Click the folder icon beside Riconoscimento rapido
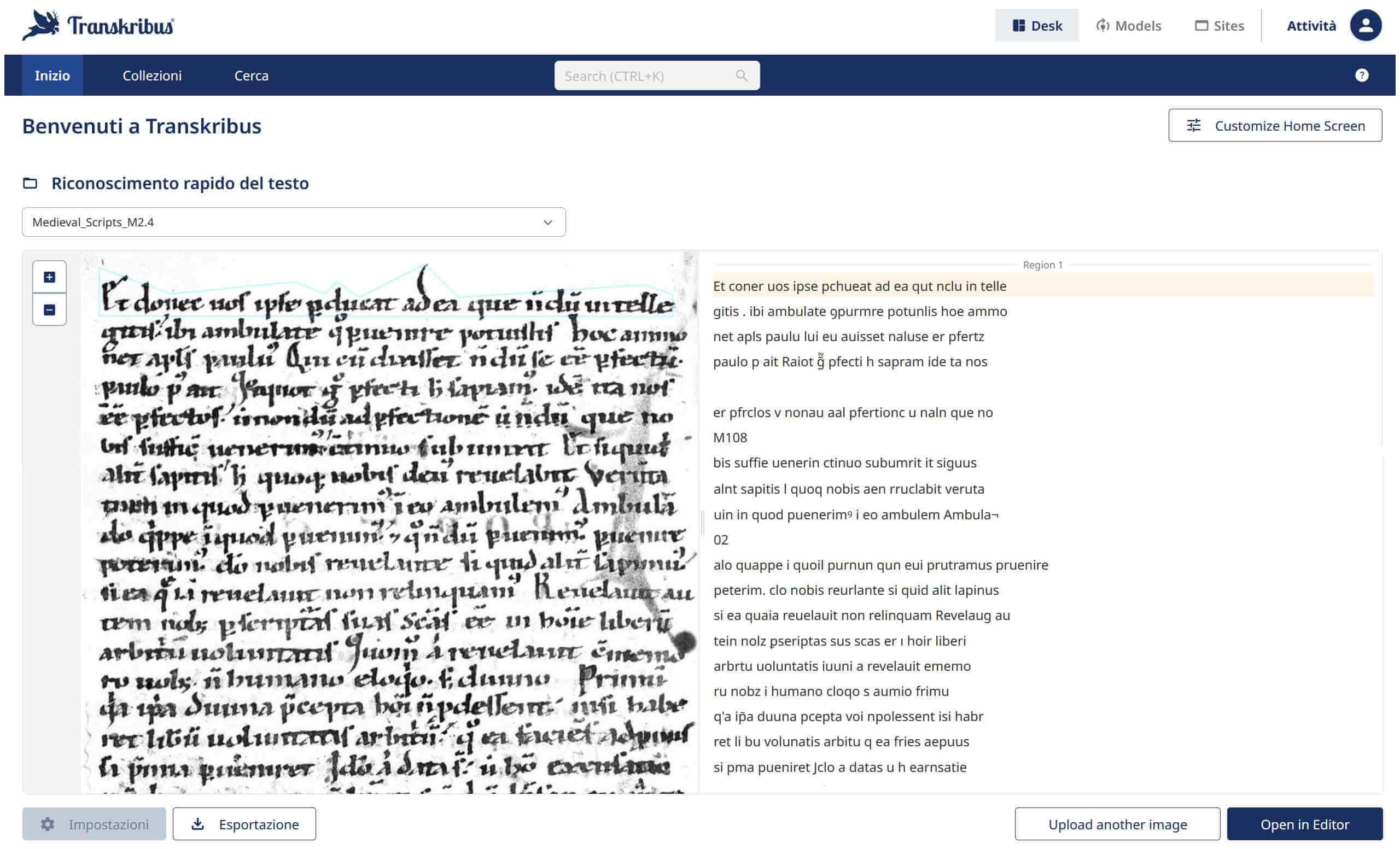Image resolution: width=1400 pixels, height=849 pixels. click(x=30, y=184)
